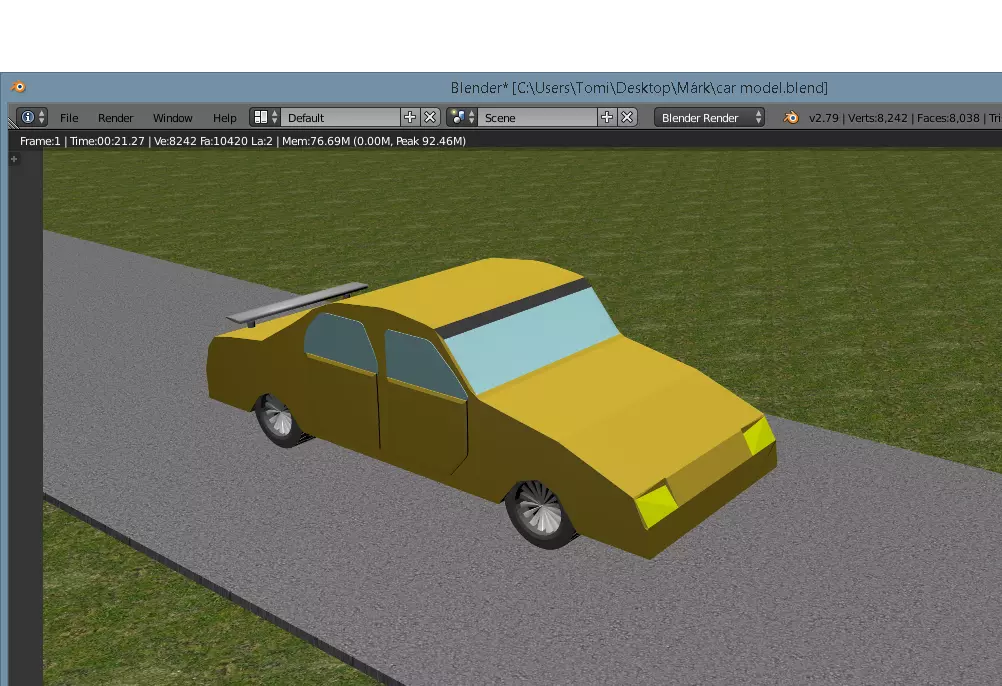Open the Render menu
Viewport: 1002px width, 686px height.
click(116, 118)
